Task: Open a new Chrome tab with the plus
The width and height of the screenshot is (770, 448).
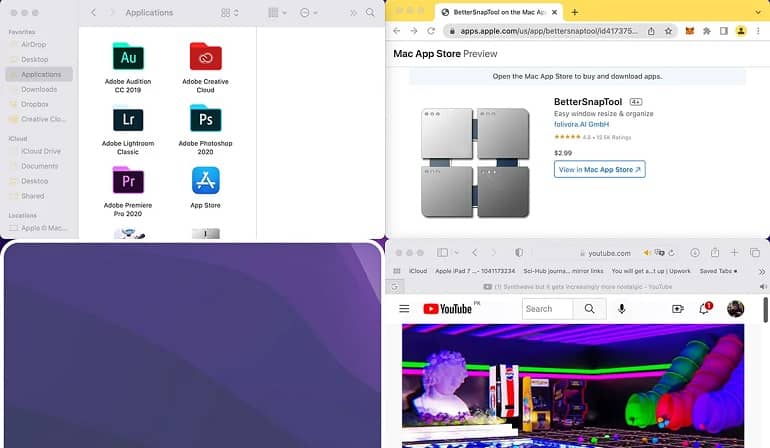Action: tap(575, 12)
